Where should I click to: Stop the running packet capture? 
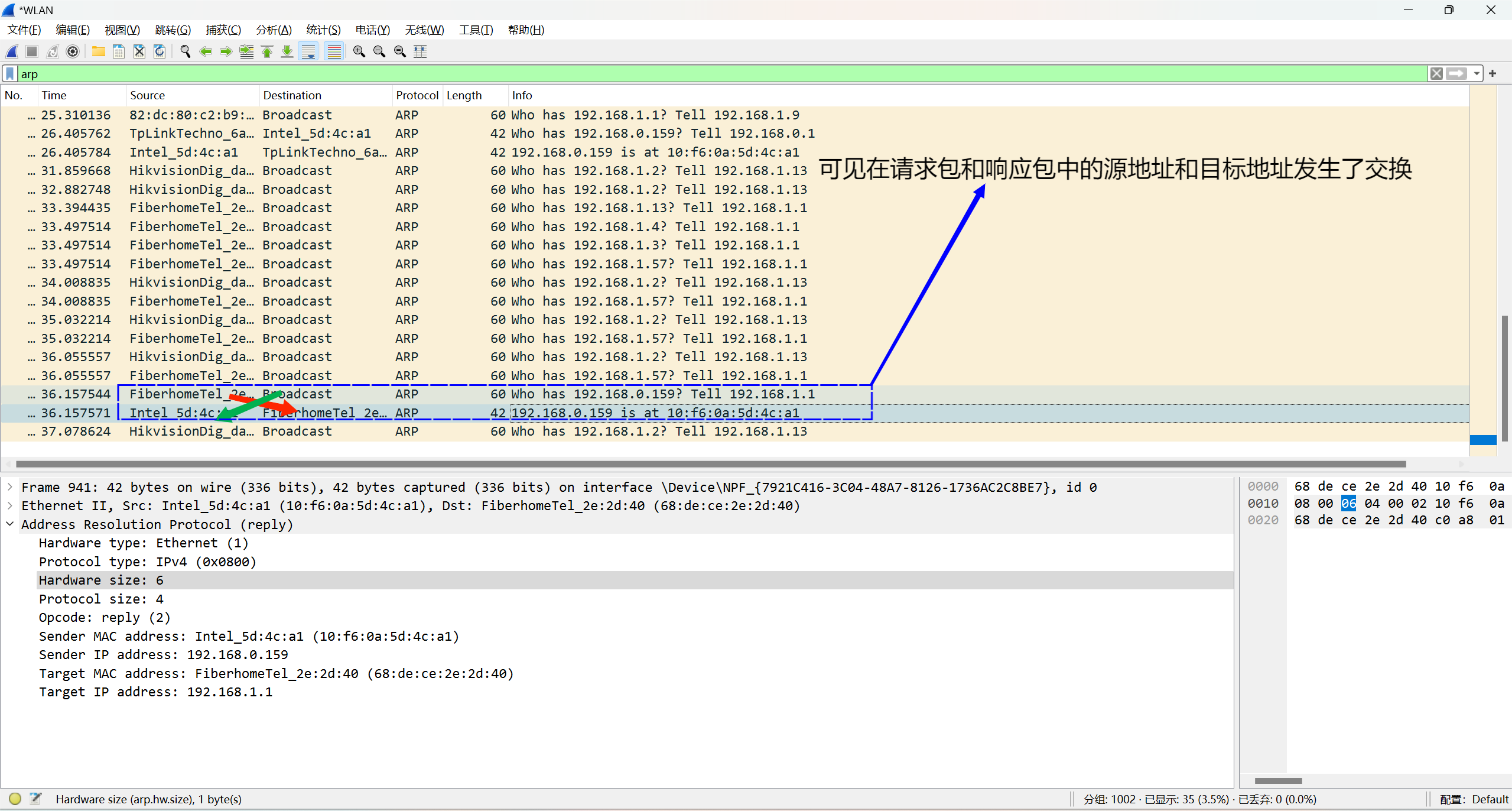click(x=32, y=52)
